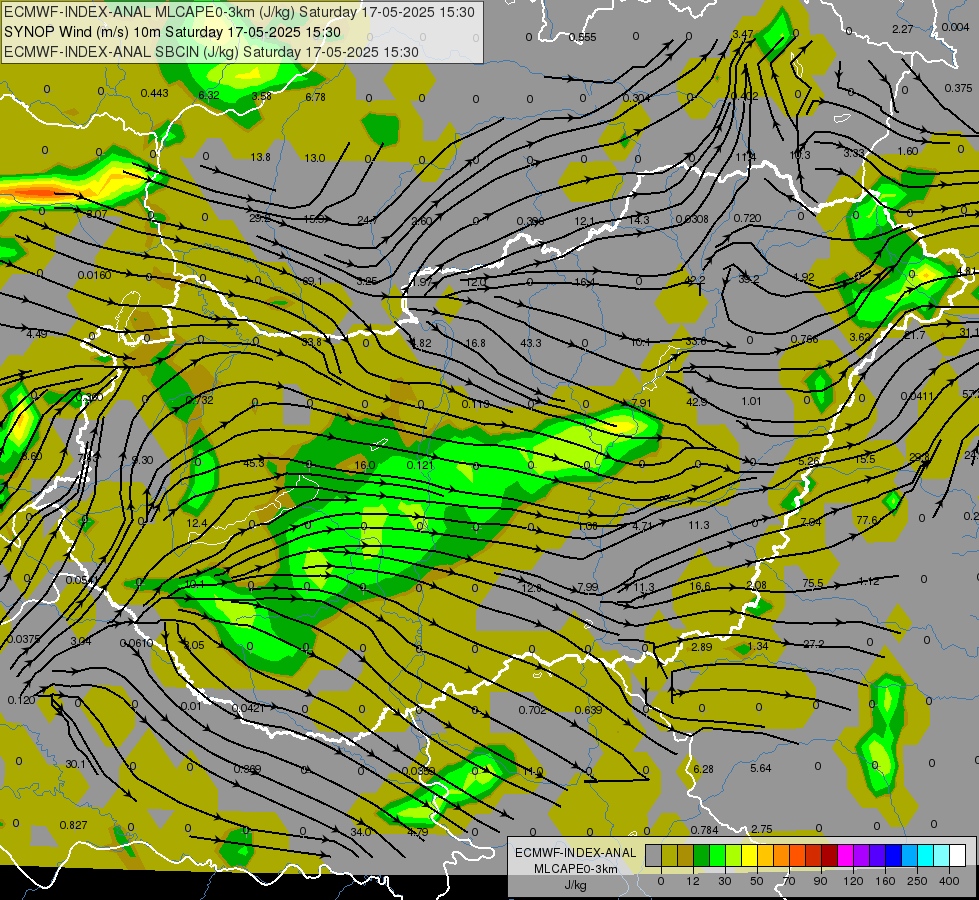Viewport: 979px width, 900px height.
Task: Click the map value 5.64
Action: (760, 768)
